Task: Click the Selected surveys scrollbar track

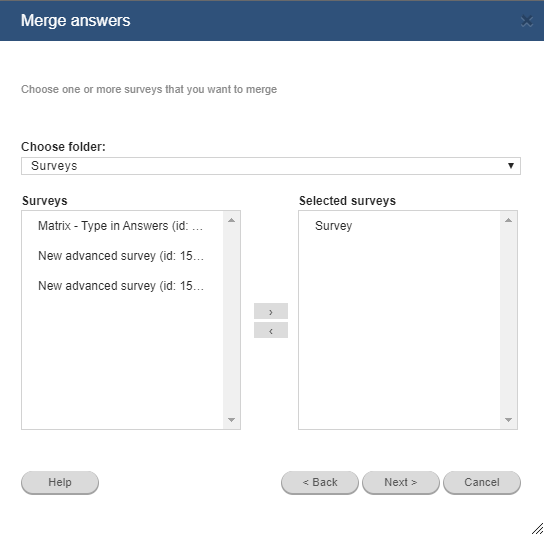Action: pyautogui.click(x=508, y=320)
